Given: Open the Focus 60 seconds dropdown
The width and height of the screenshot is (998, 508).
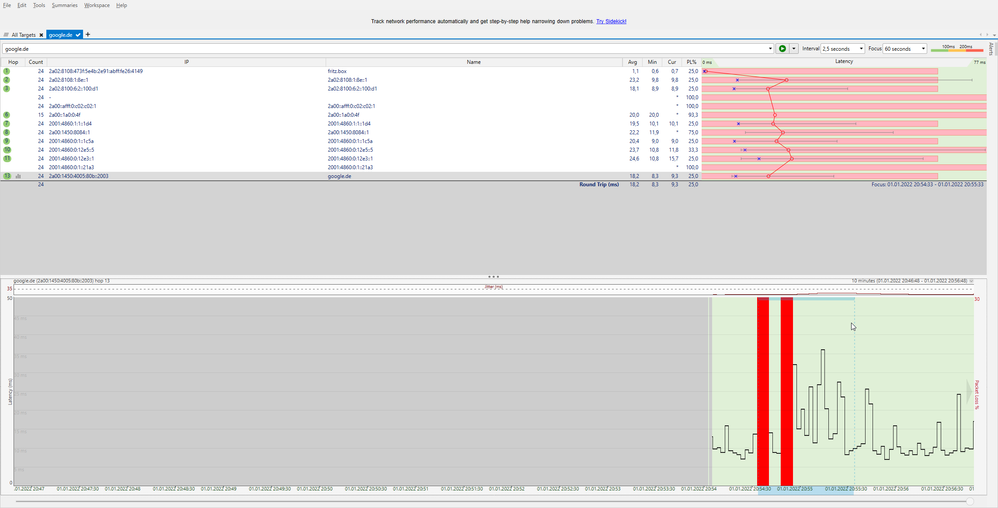Looking at the screenshot, I should 905,48.
